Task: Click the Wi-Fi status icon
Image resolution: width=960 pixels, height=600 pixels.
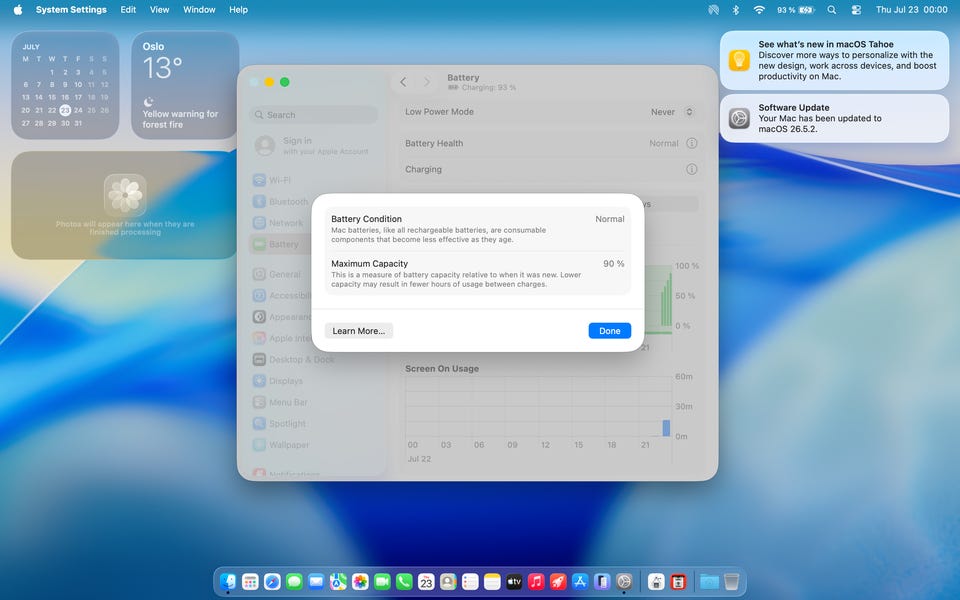Action: tap(759, 10)
